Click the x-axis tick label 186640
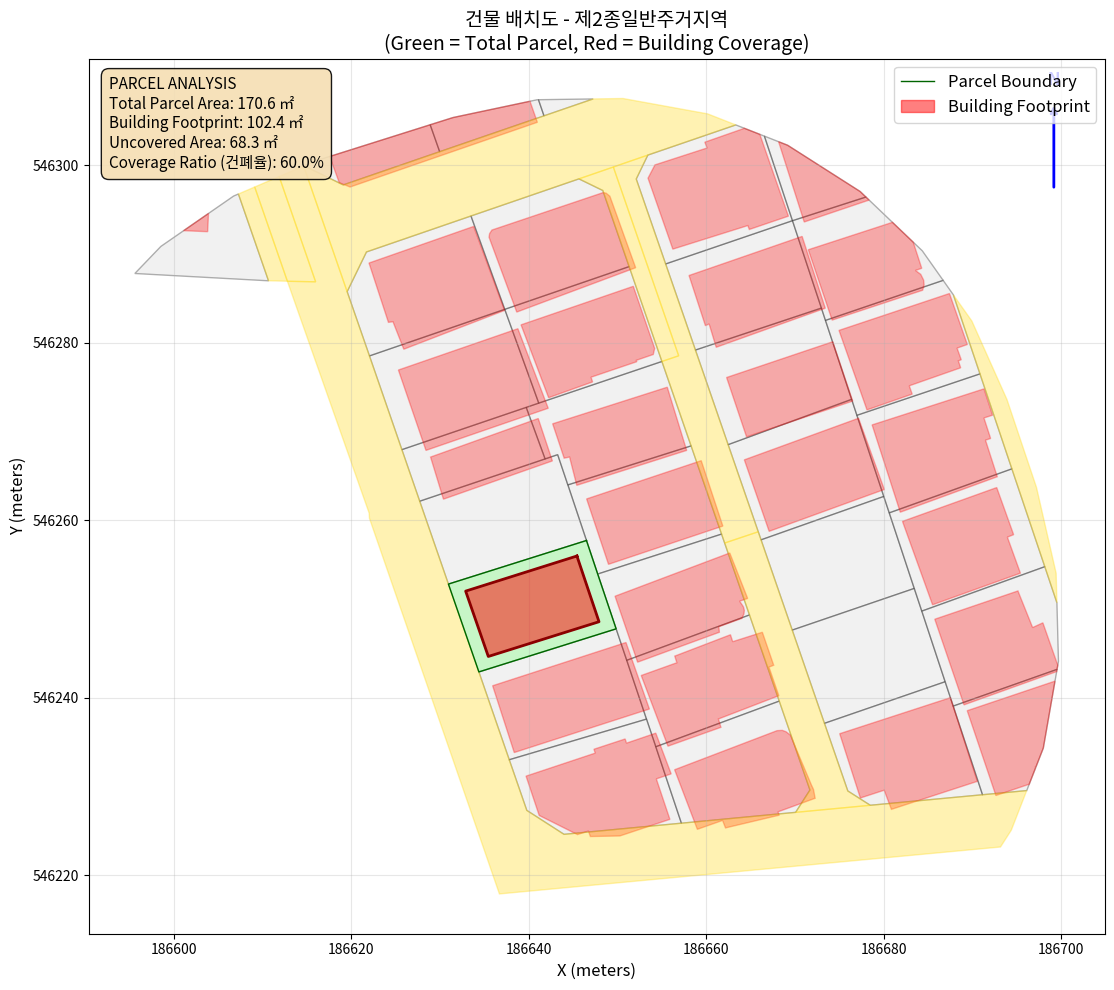The image size is (1114, 990). (528, 947)
